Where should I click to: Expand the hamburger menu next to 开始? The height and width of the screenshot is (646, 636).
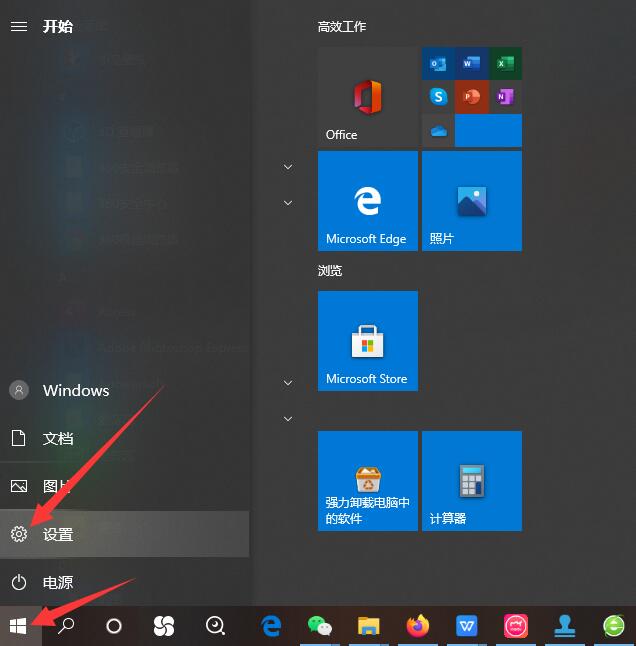[x=19, y=27]
